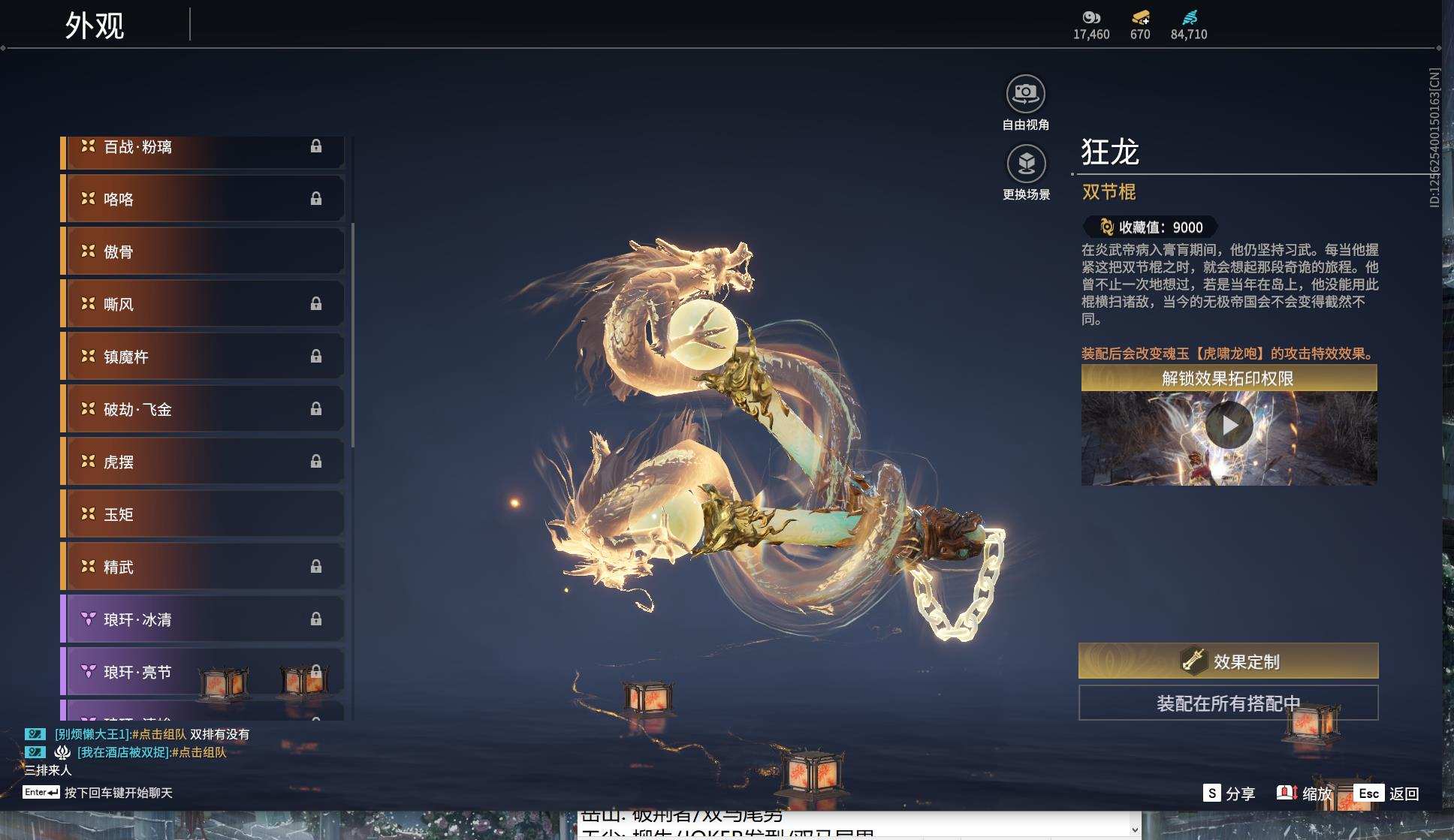Select the 镇魔杵 skin
The width and height of the screenshot is (1454, 840).
coord(203,357)
